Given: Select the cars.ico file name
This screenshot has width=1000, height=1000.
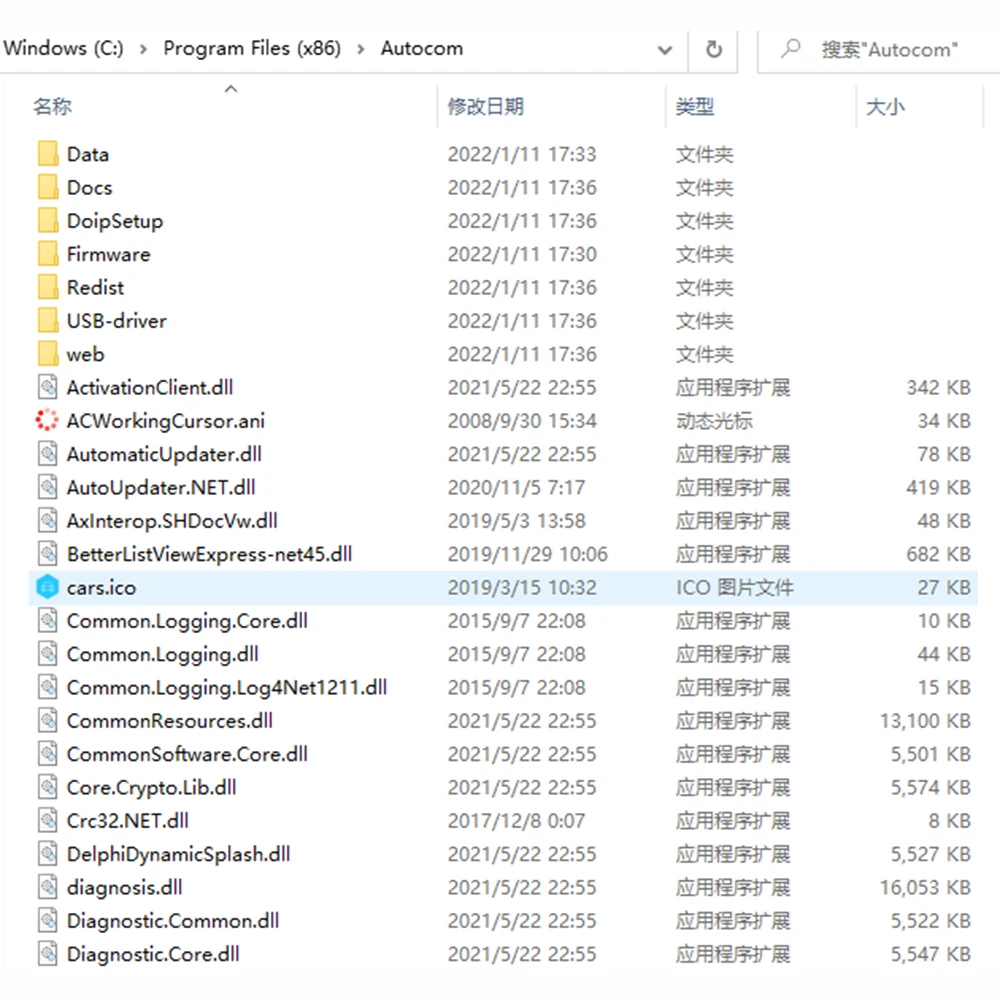Looking at the screenshot, I should tap(101, 587).
